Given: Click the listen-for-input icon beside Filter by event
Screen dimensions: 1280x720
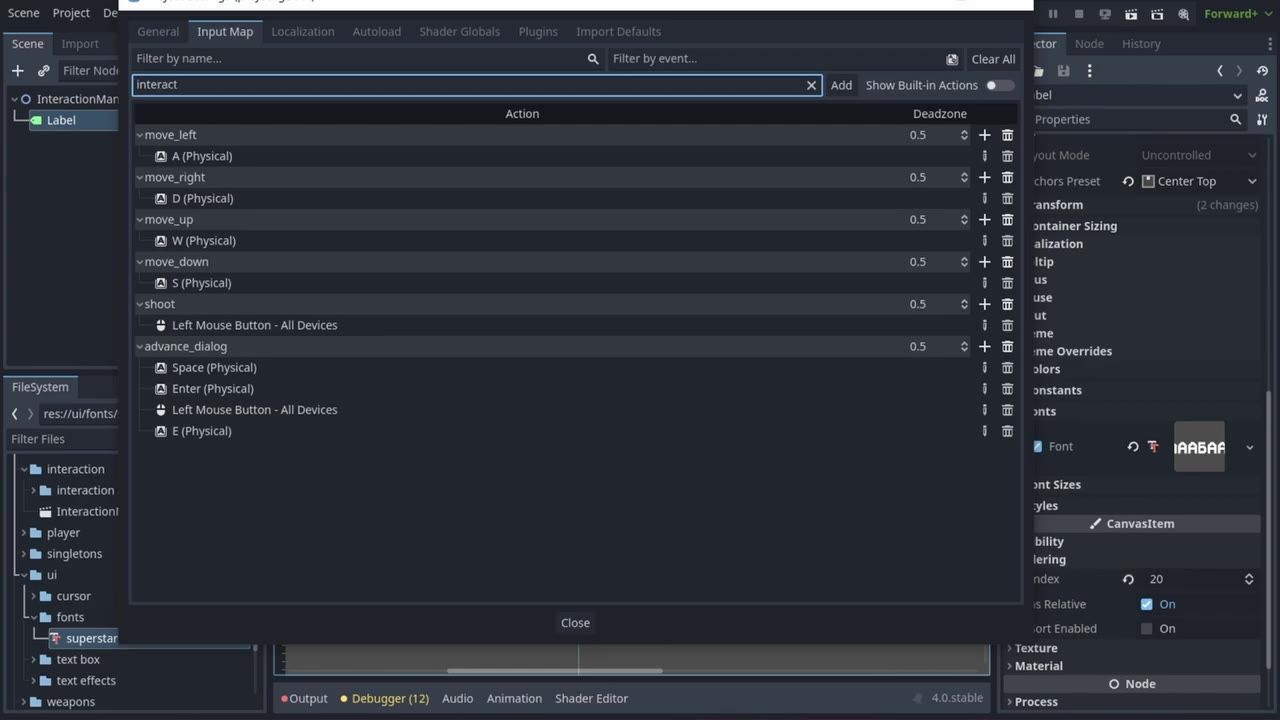Looking at the screenshot, I should (x=951, y=59).
